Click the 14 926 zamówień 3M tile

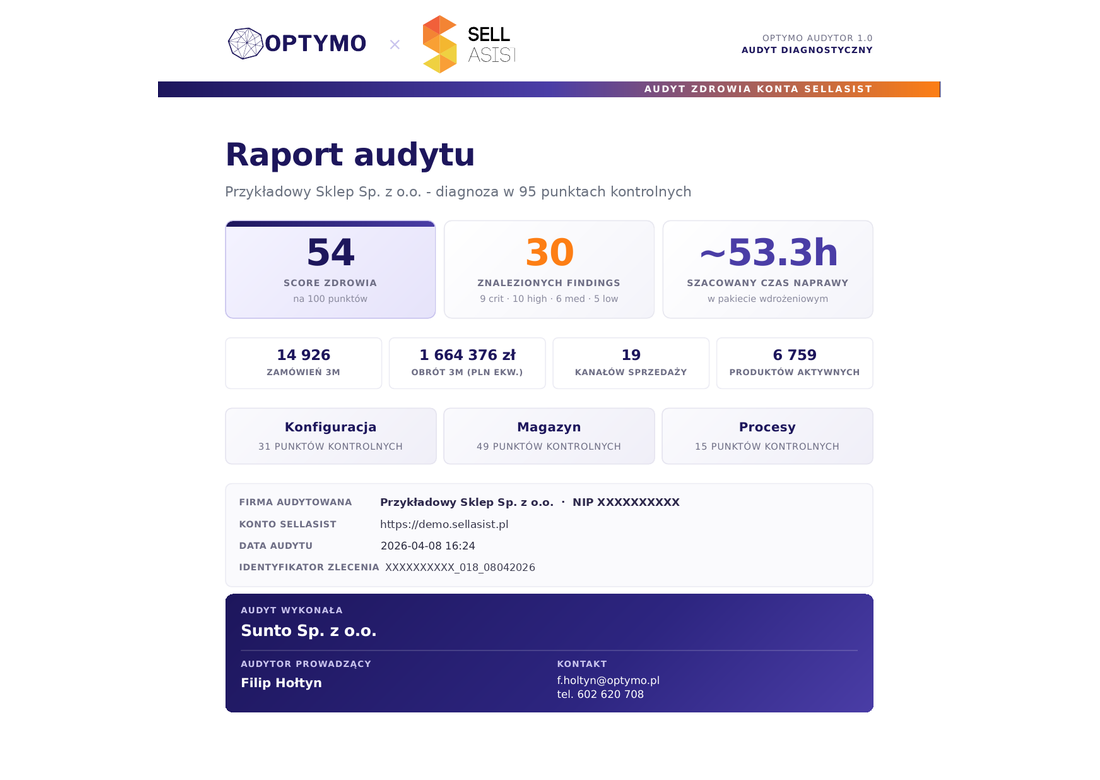pyautogui.click(x=303, y=363)
